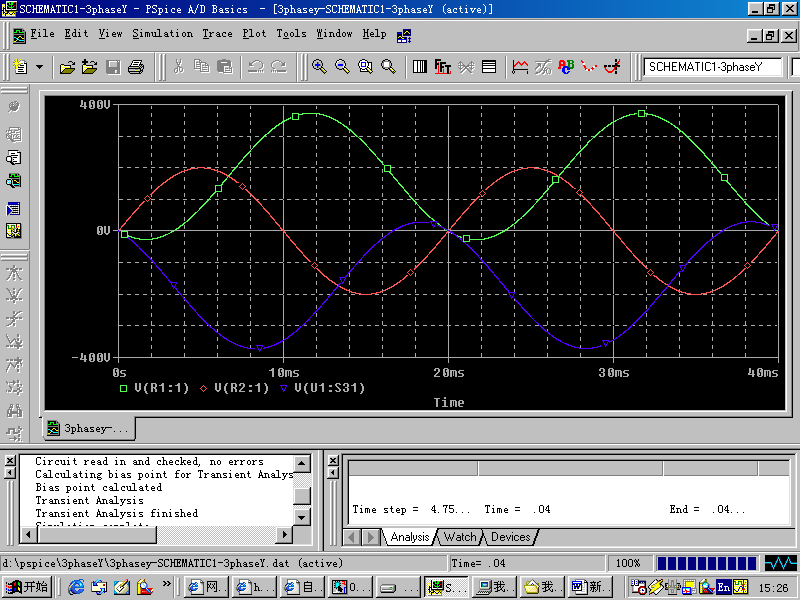Click the Start button on taskbar
The height and width of the screenshot is (600, 800).
pyautogui.click(x=28, y=587)
